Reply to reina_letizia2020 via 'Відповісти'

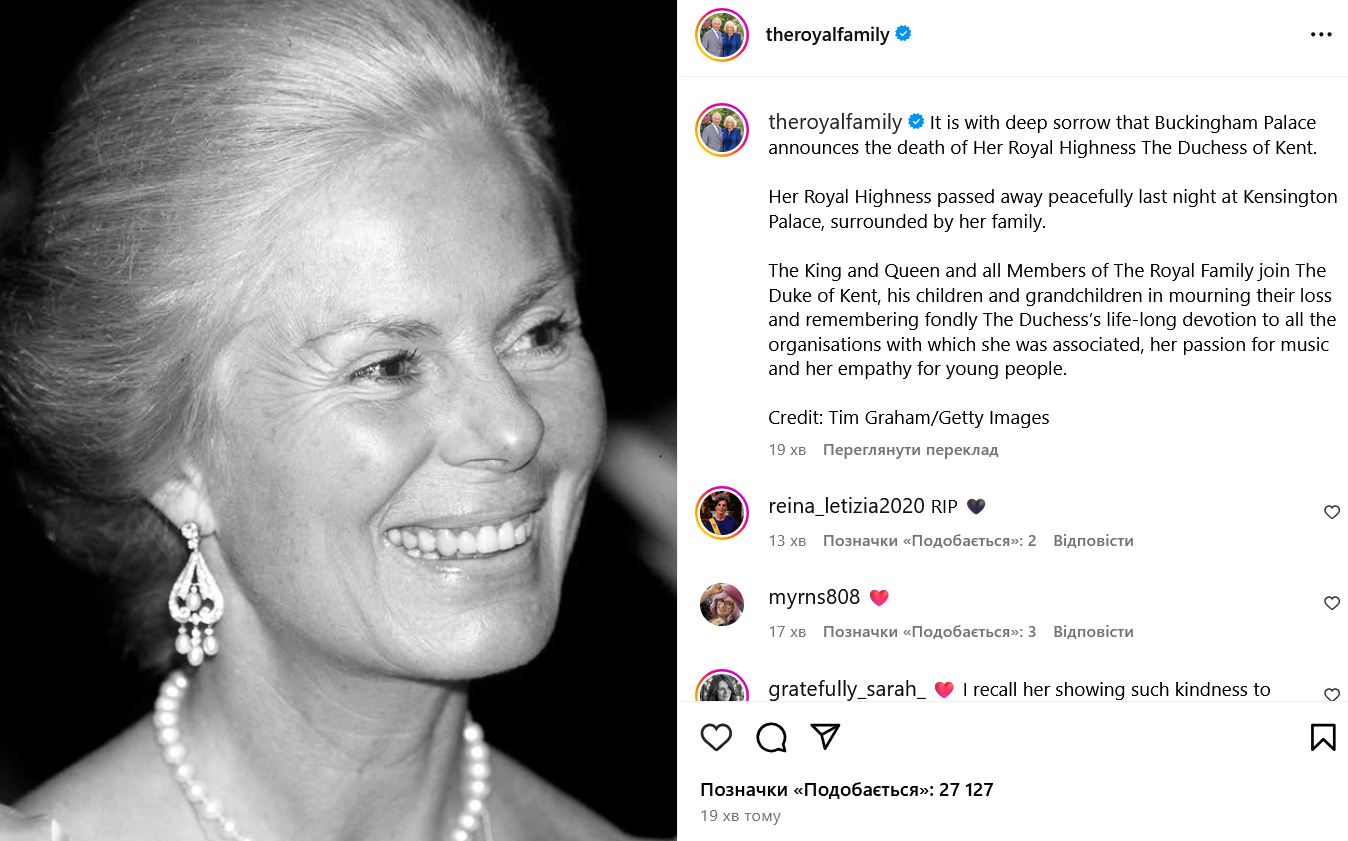point(1093,541)
